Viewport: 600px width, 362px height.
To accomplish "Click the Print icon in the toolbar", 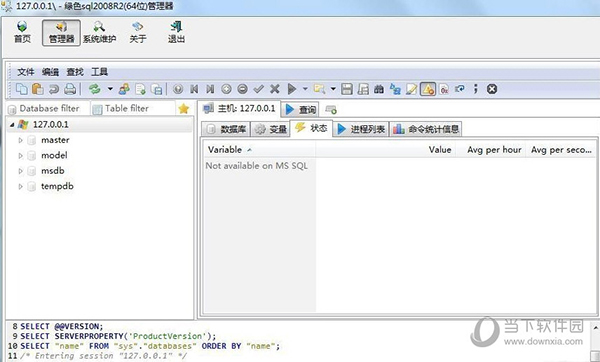I will pyautogui.click(x=70, y=89).
